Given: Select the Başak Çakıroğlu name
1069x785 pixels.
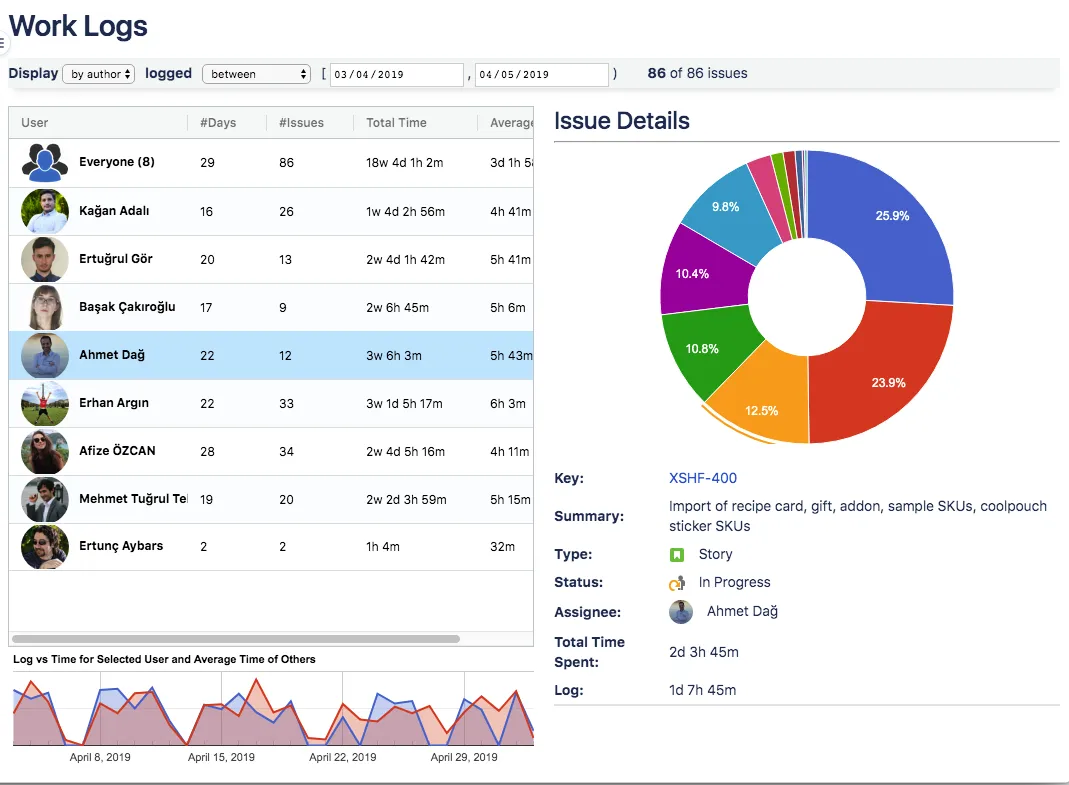Looking at the screenshot, I should [127, 307].
